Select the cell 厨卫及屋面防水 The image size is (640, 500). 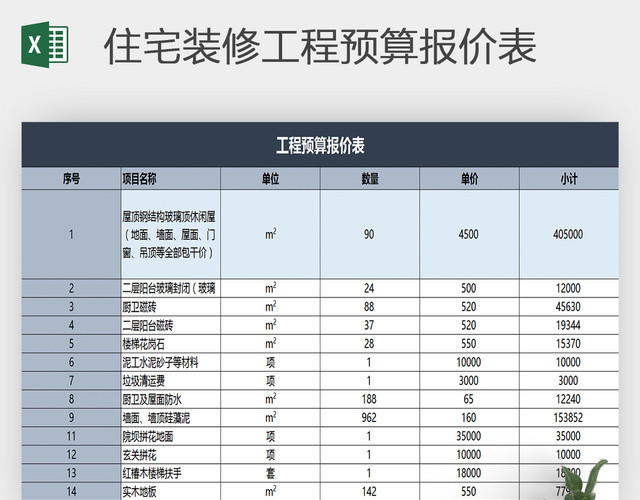click(x=171, y=399)
